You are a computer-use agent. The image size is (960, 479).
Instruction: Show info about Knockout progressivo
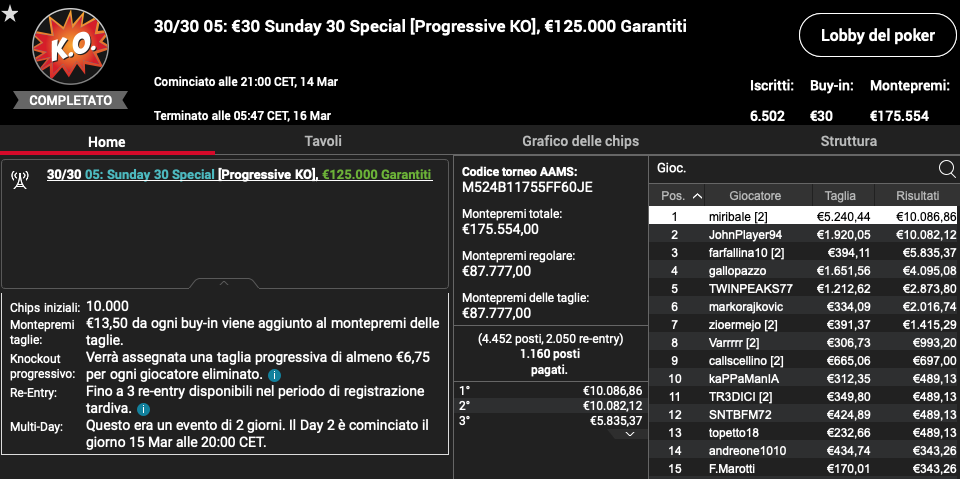tap(275, 374)
